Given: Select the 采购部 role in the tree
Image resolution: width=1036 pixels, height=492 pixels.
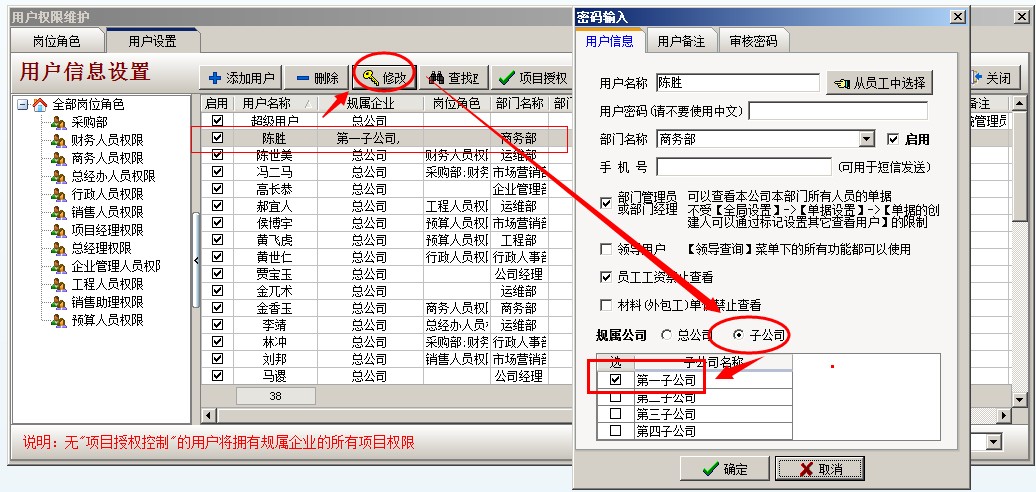Looking at the screenshot, I should coord(88,122).
